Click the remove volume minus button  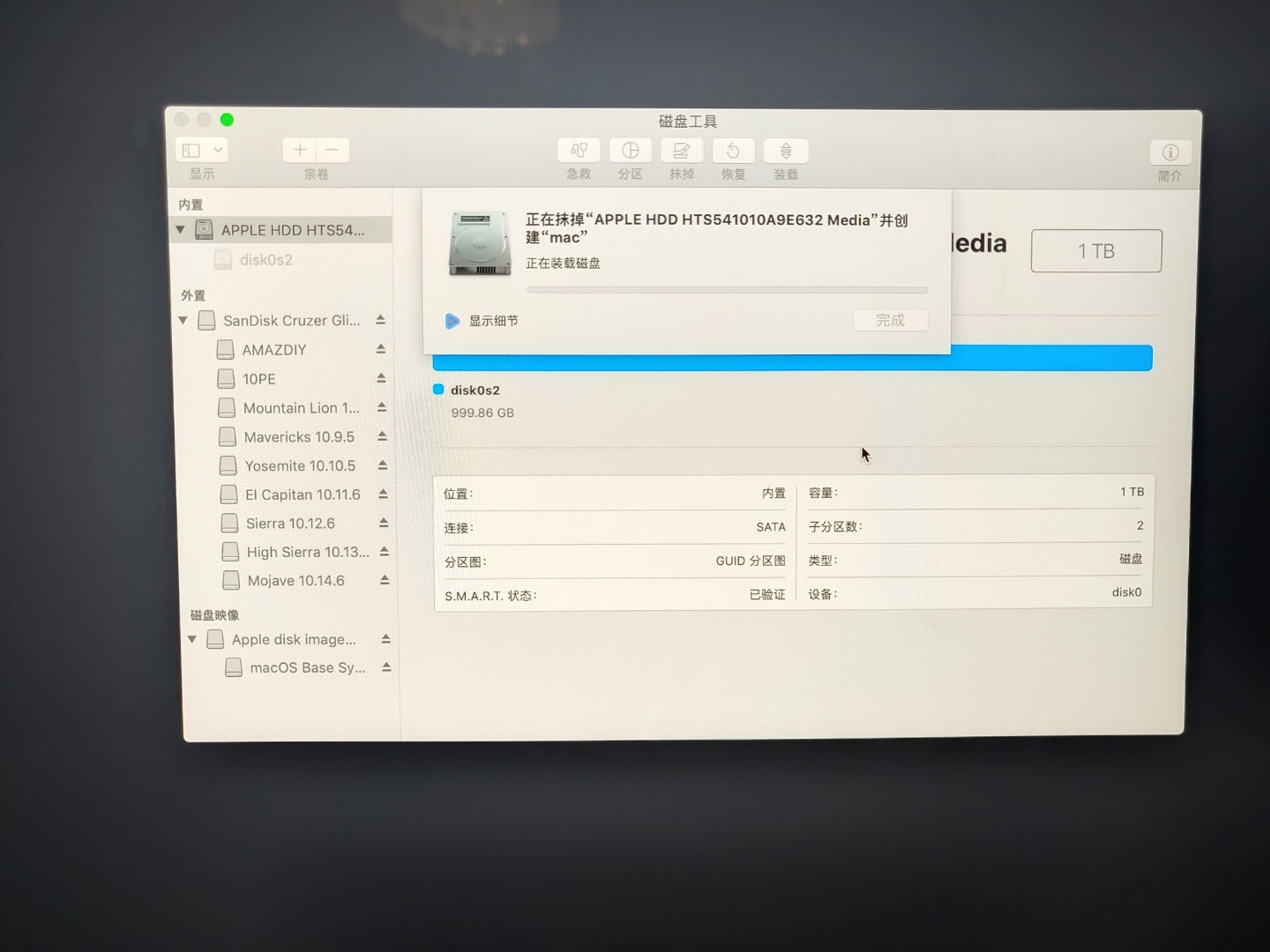pyautogui.click(x=332, y=150)
